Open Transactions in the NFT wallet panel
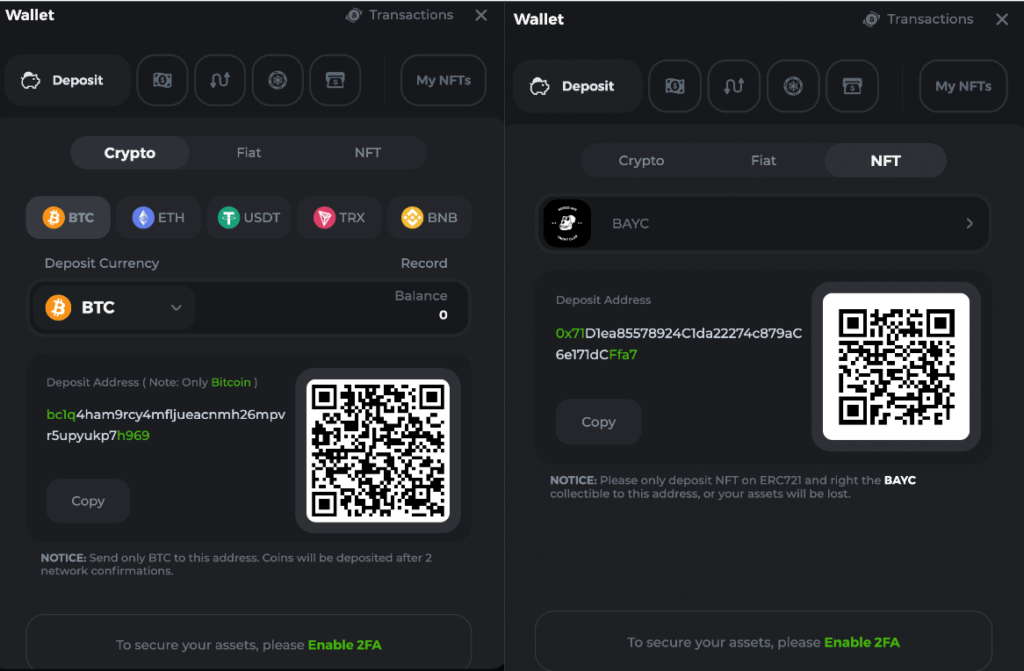 918,19
